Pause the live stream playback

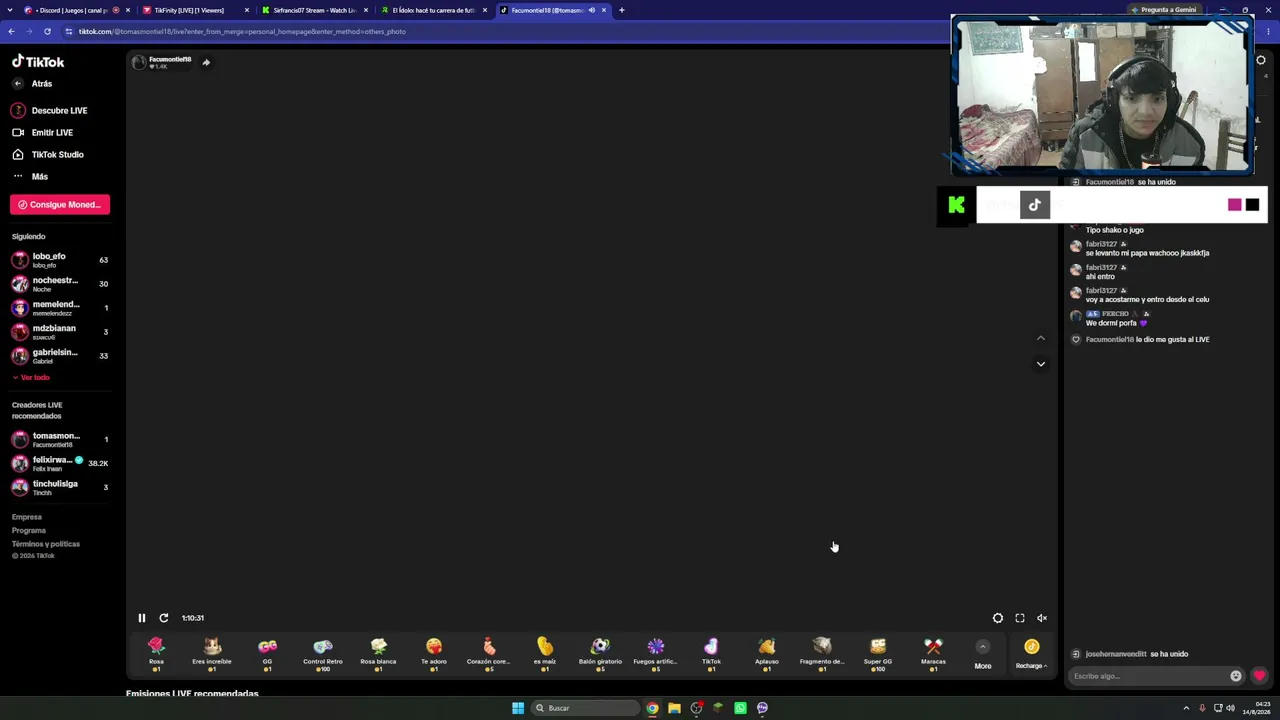pyautogui.click(x=142, y=618)
